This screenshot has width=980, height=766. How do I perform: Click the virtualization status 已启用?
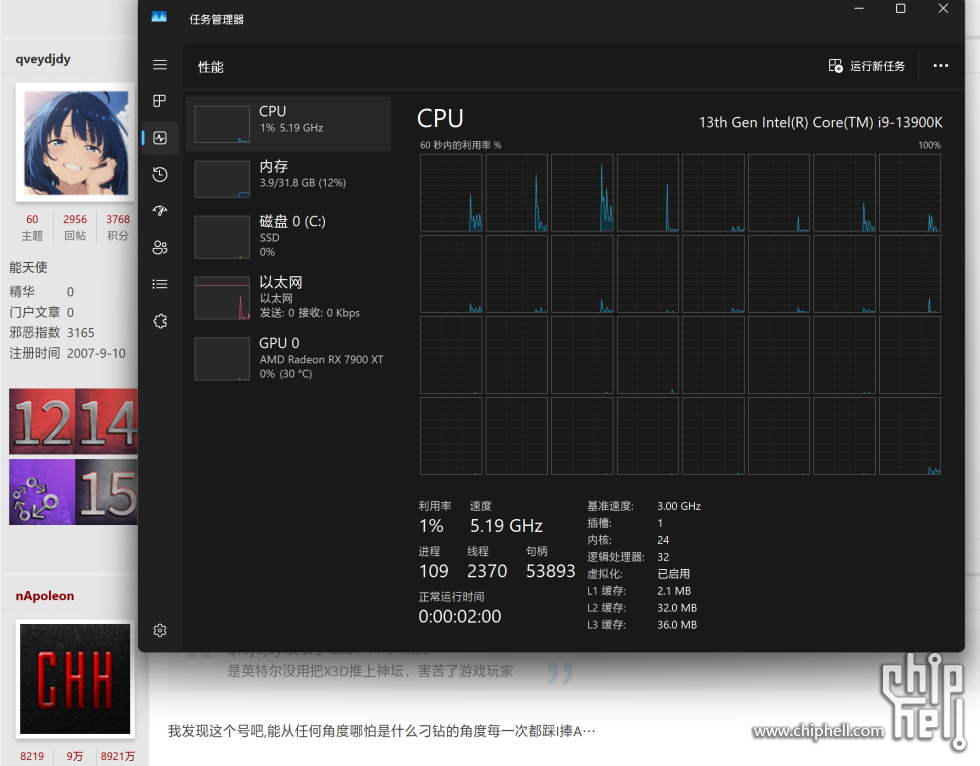click(x=674, y=574)
